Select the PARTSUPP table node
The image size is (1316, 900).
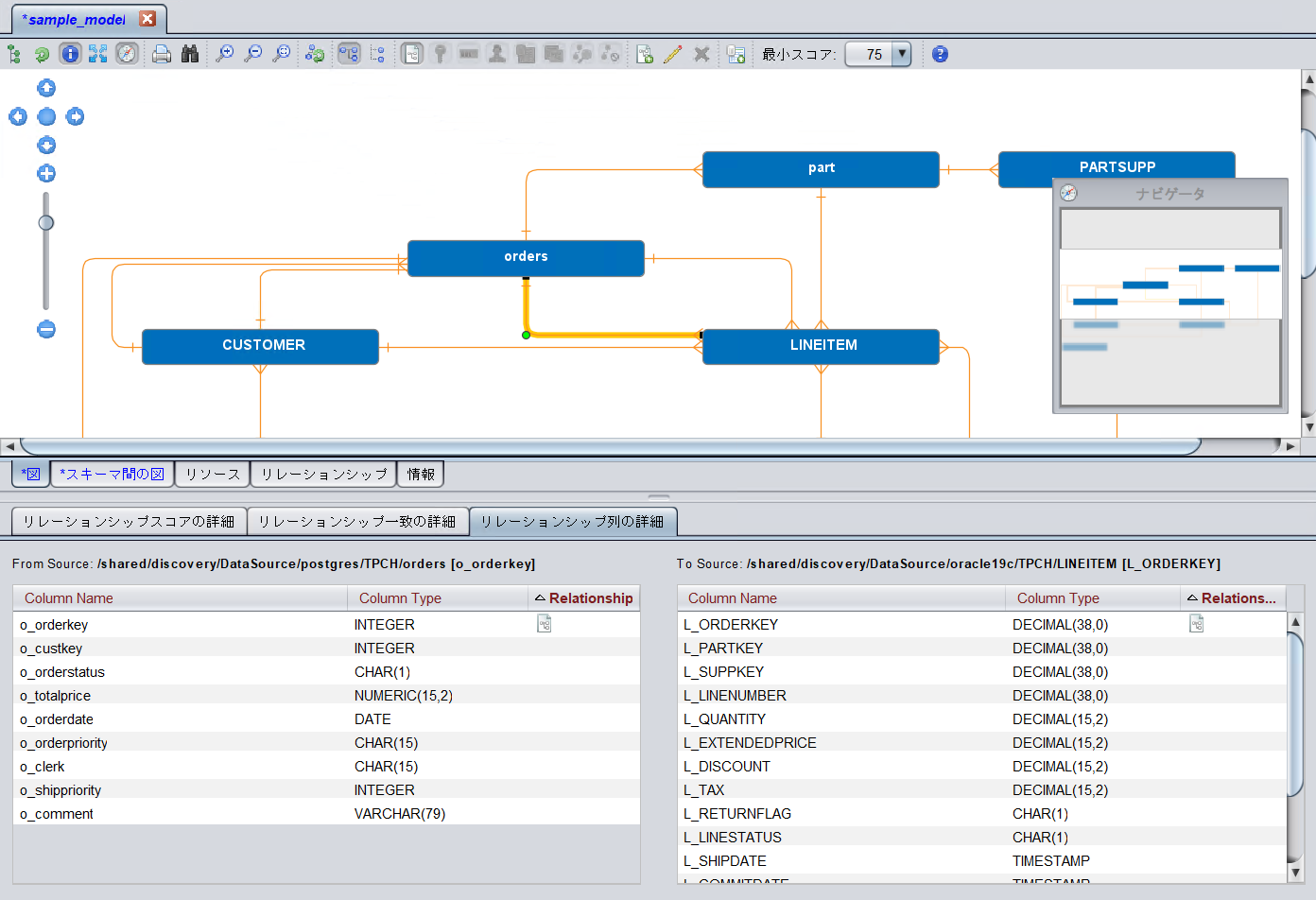point(1117,165)
